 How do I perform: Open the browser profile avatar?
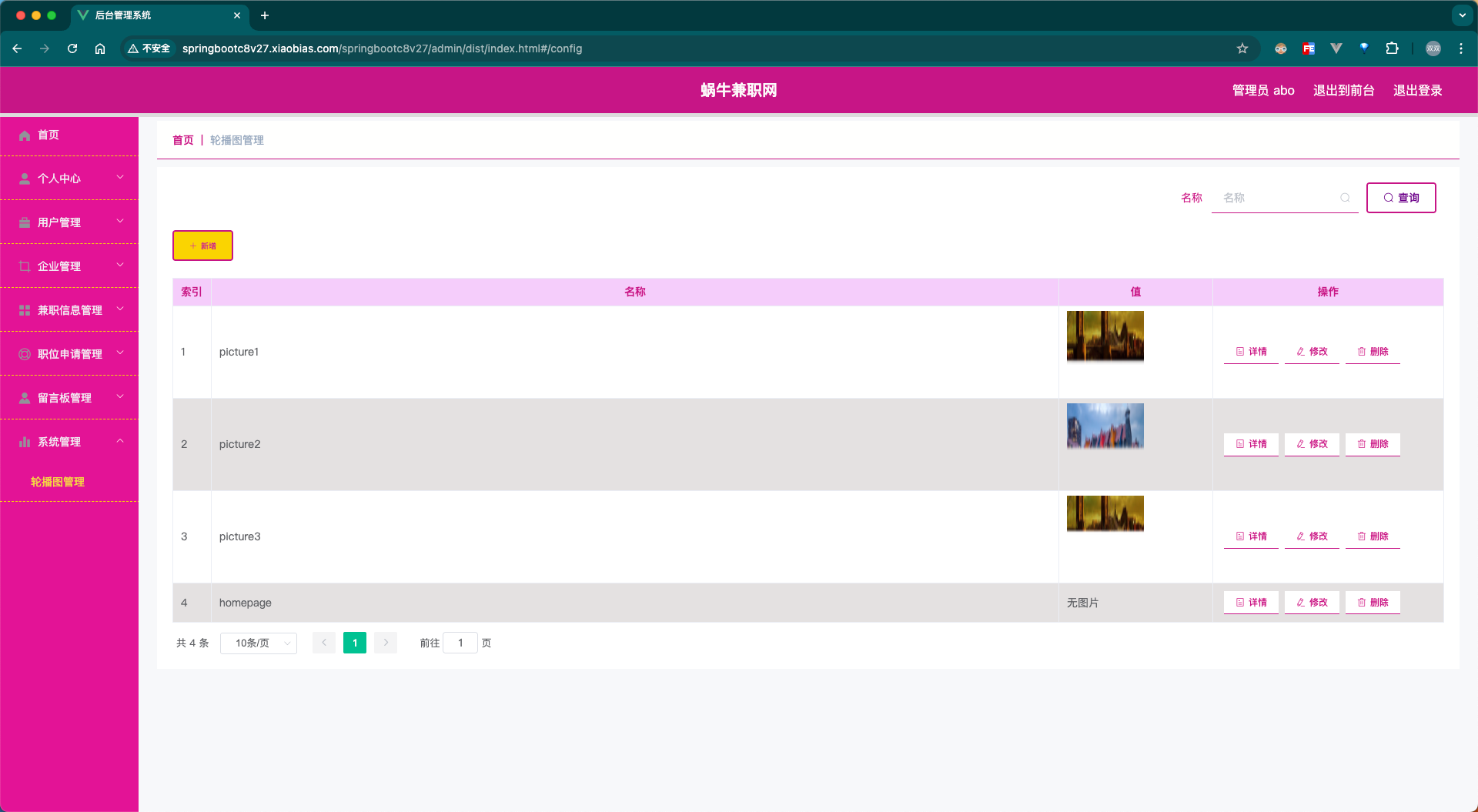1433,48
